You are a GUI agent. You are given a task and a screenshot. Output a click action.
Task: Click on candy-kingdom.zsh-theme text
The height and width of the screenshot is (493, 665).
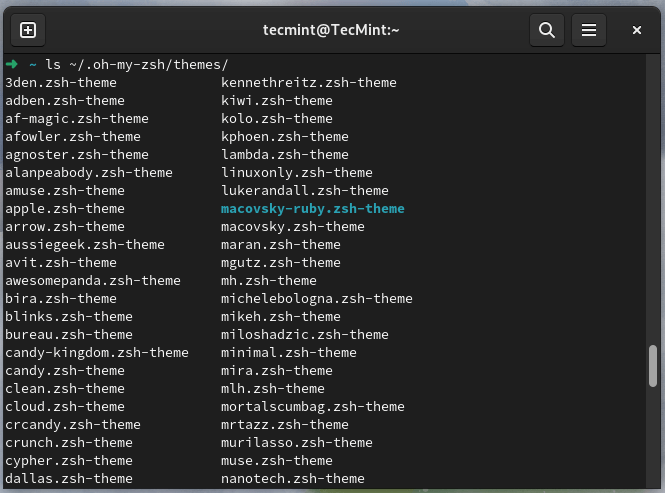pyautogui.click(x=97, y=353)
